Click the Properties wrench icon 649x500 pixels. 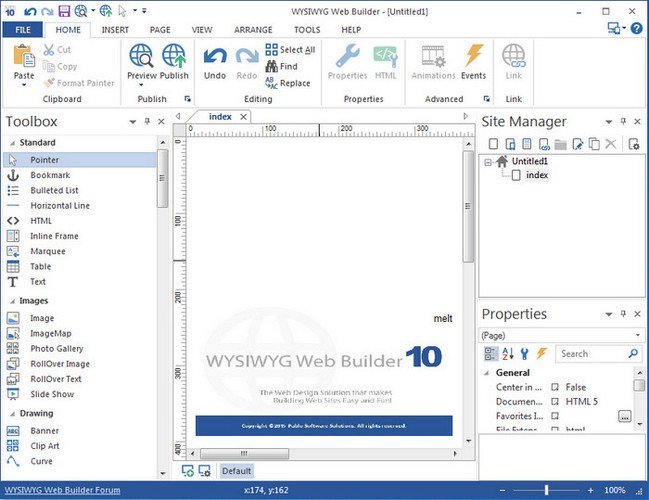coord(347,55)
